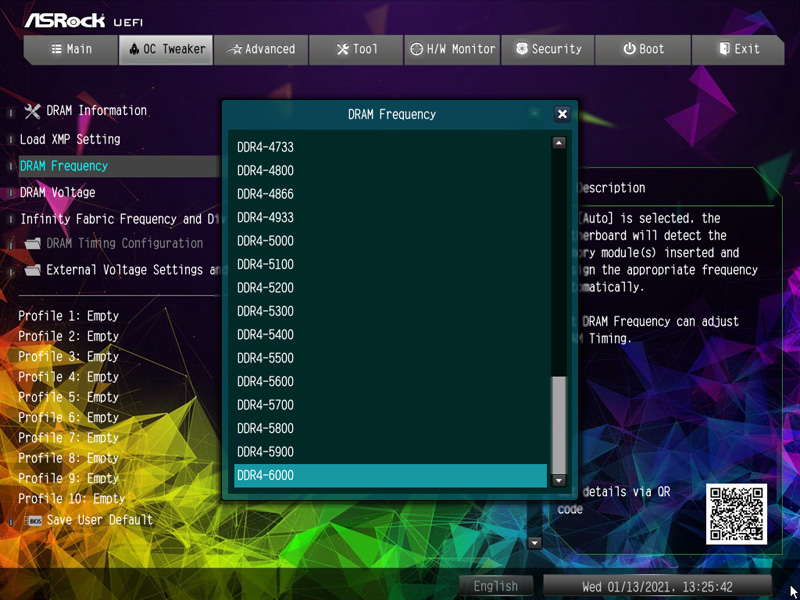Image resolution: width=800 pixels, height=600 pixels.
Task: Go to the Tool tab
Action: tap(356, 49)
